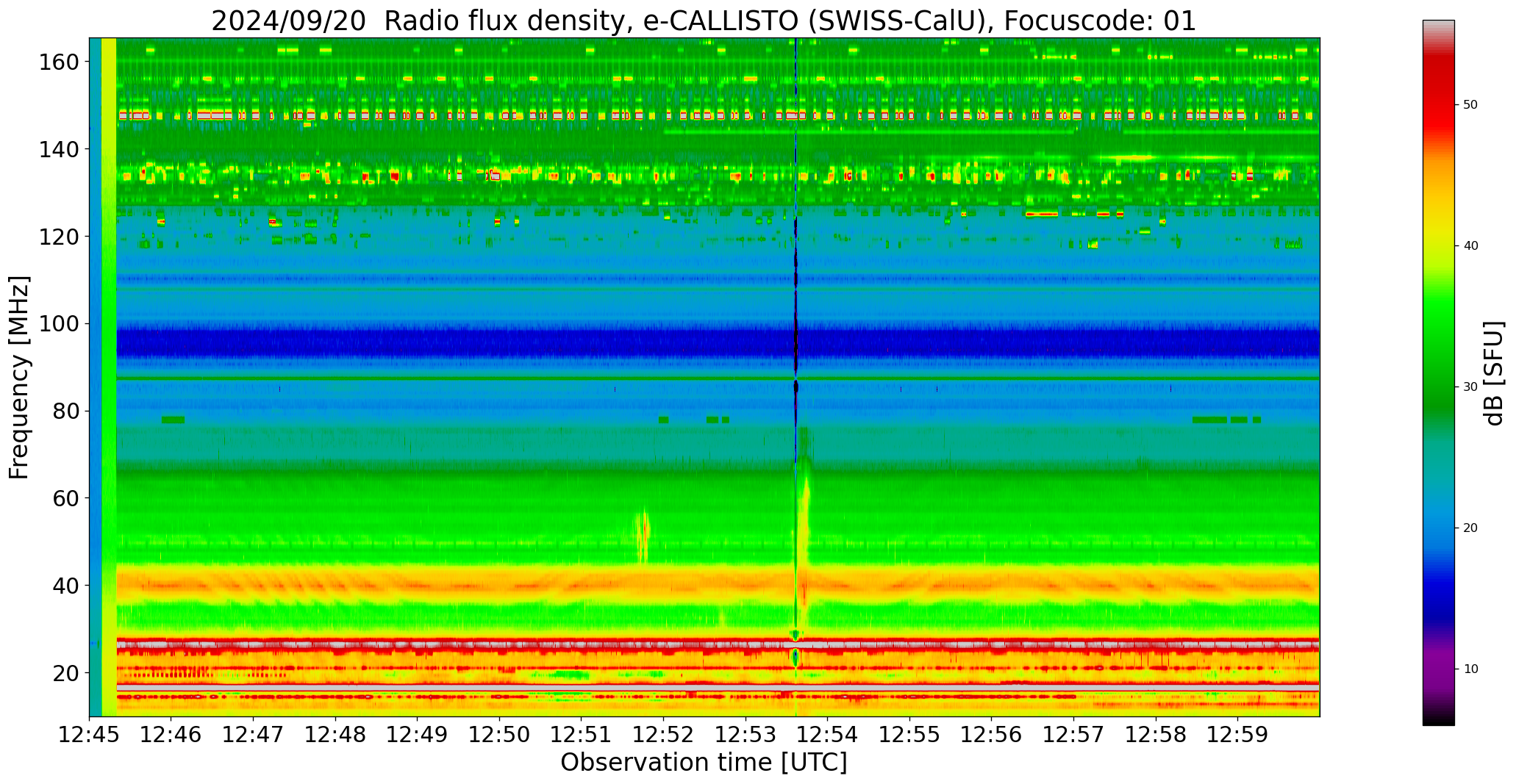Click the 160 MHz frequency tick label

pyautogui.click(x=59, y=62)
